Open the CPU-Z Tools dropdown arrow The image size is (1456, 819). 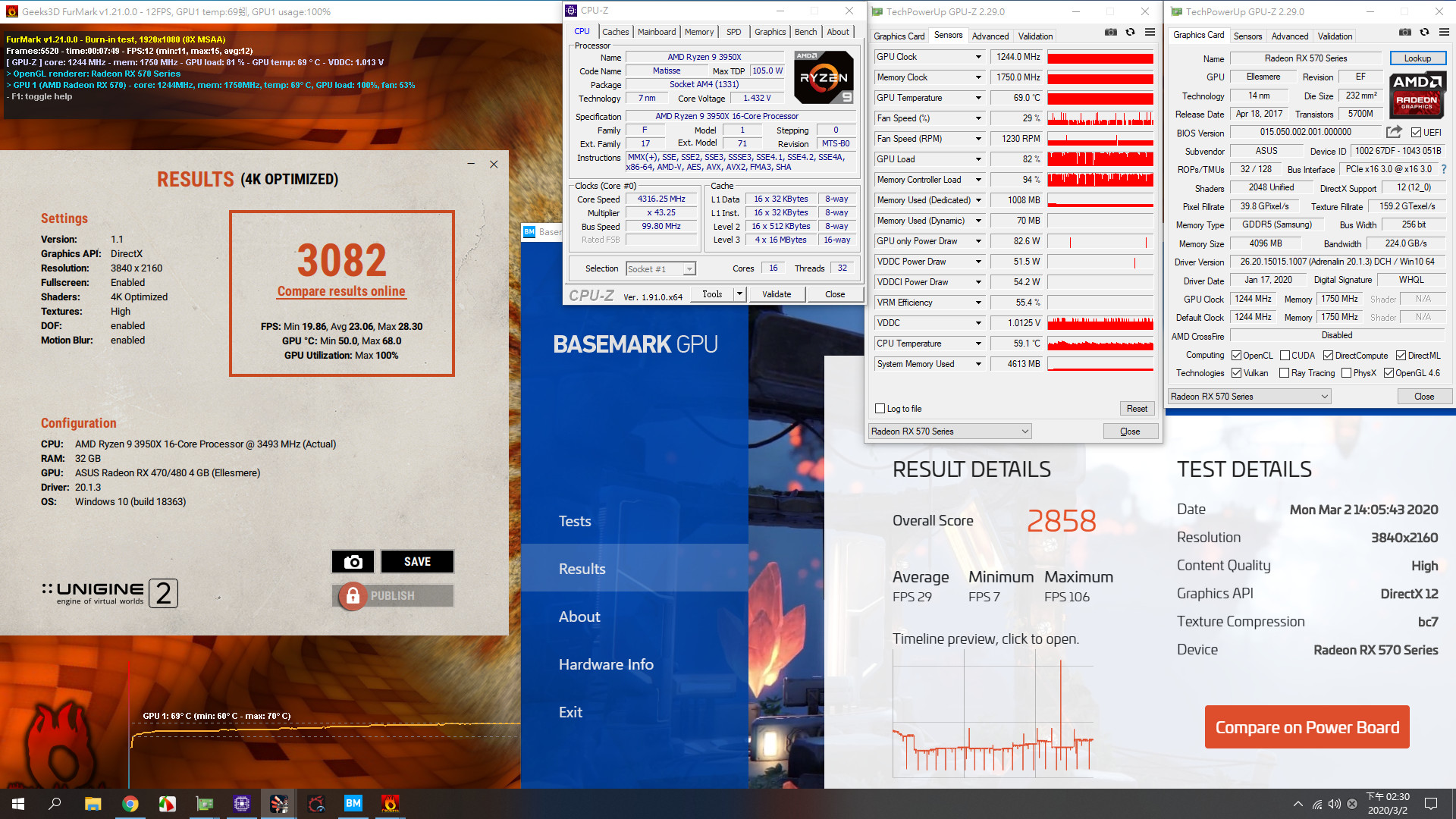click(x=739, y=294)
